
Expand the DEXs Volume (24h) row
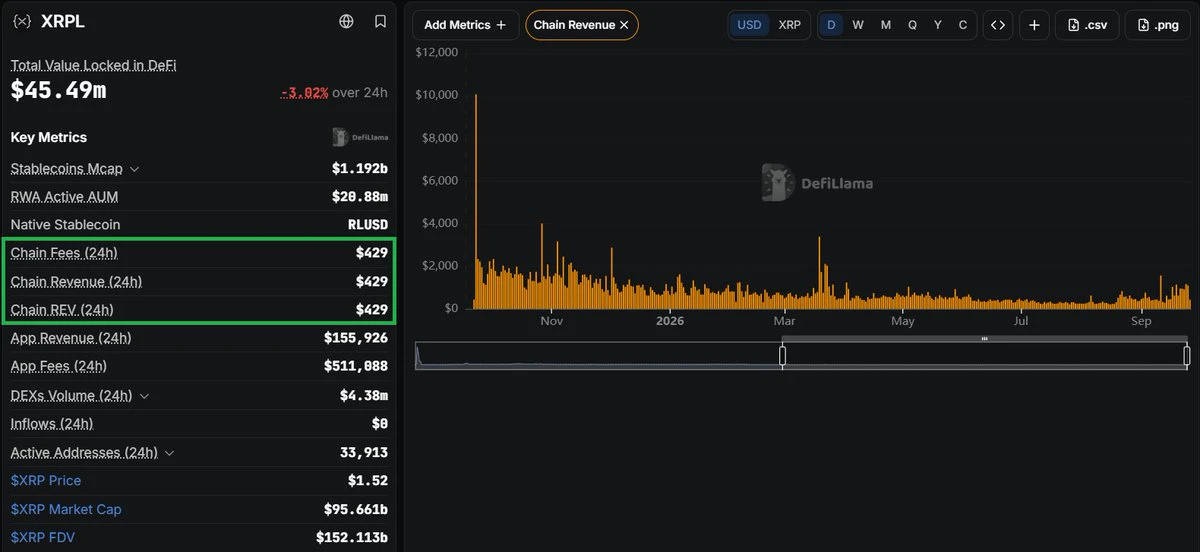point(144,396)
